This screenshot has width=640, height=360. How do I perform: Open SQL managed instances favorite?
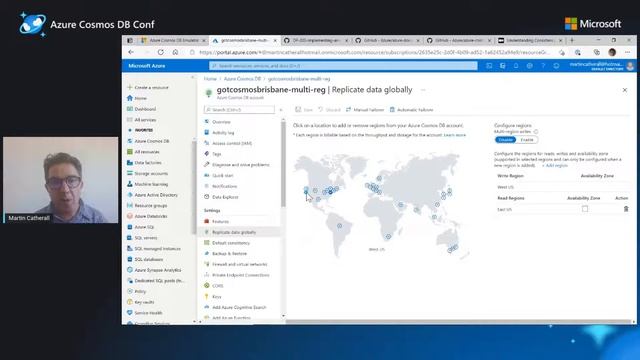(154, 249)
